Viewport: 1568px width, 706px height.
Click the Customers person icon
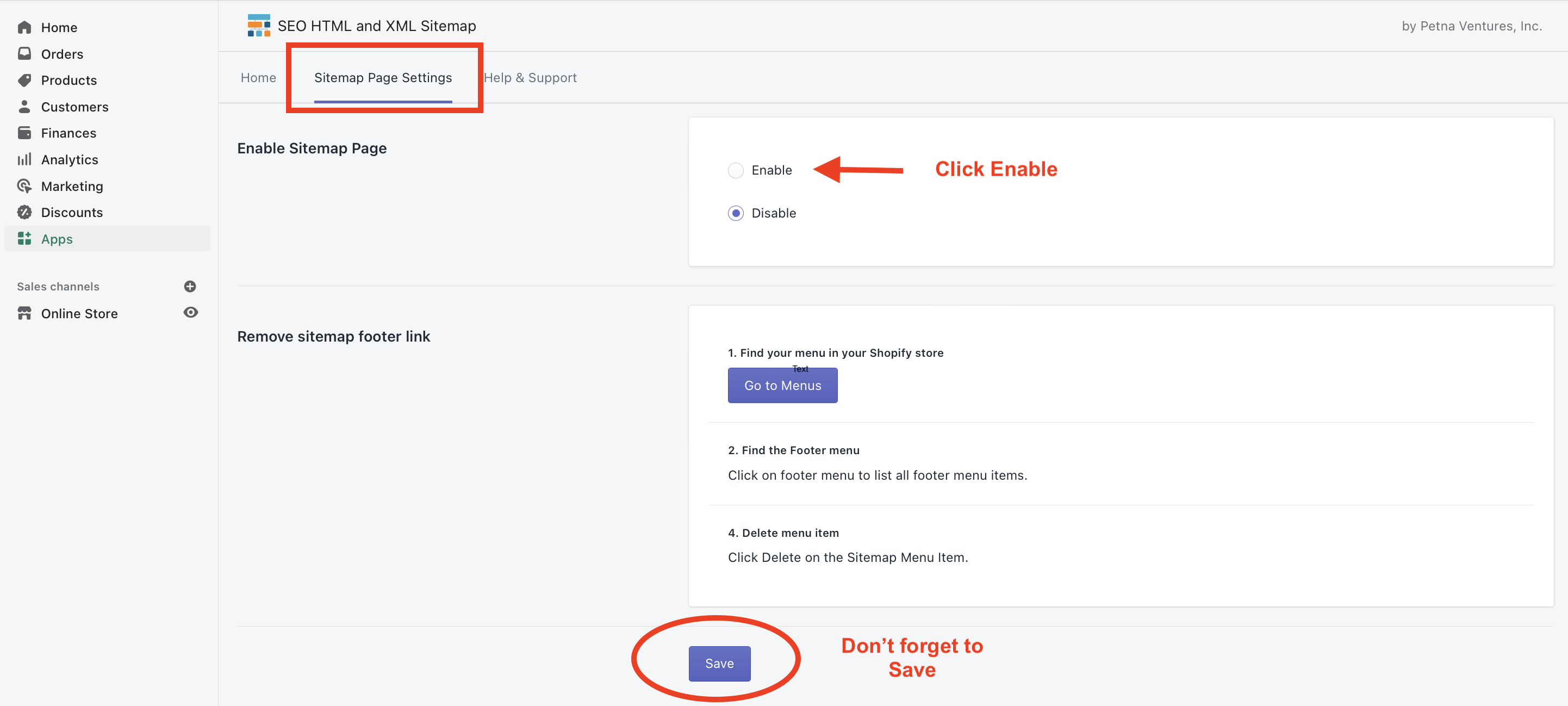coord(24,107)
